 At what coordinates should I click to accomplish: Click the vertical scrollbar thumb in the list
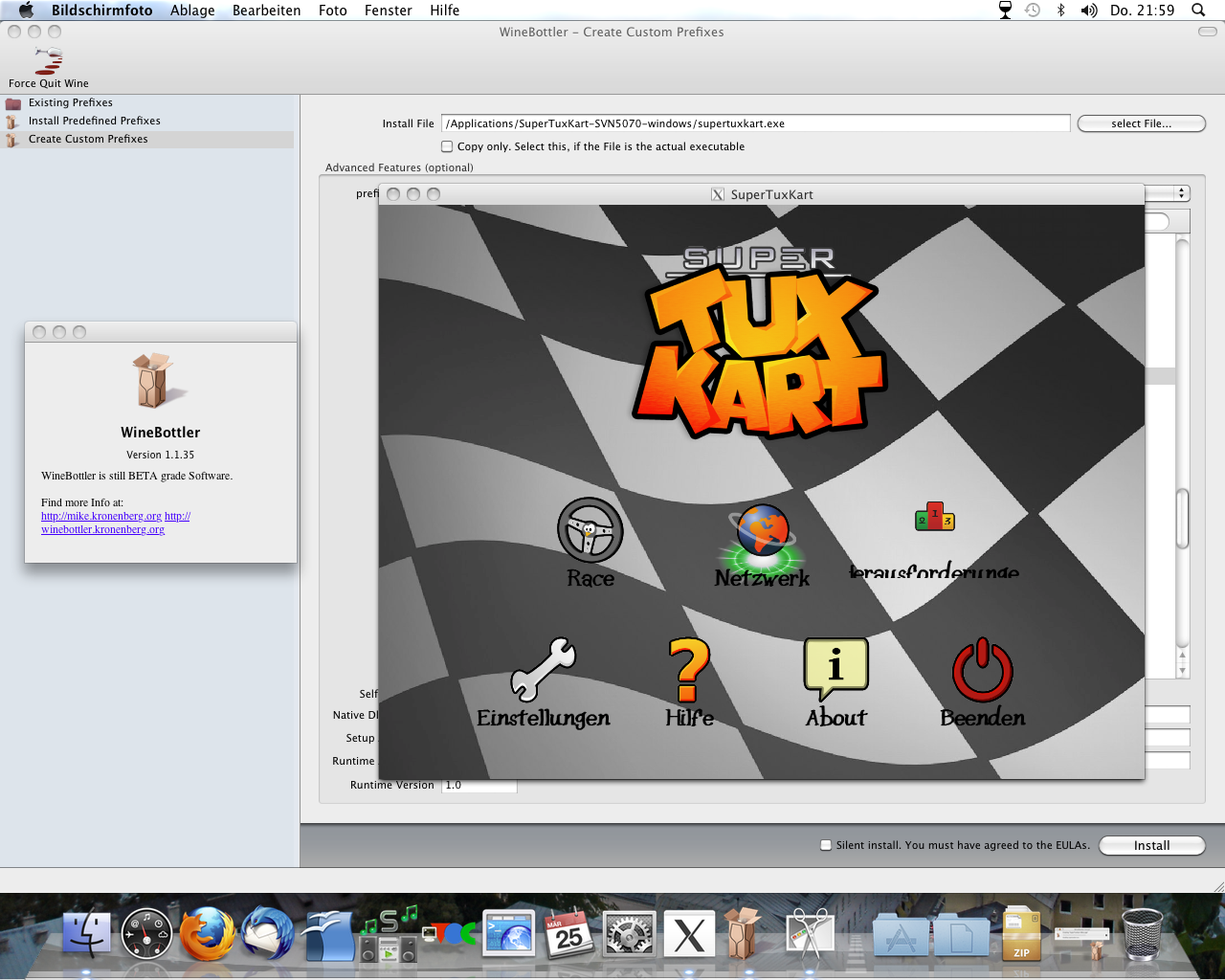point(1182,519)
